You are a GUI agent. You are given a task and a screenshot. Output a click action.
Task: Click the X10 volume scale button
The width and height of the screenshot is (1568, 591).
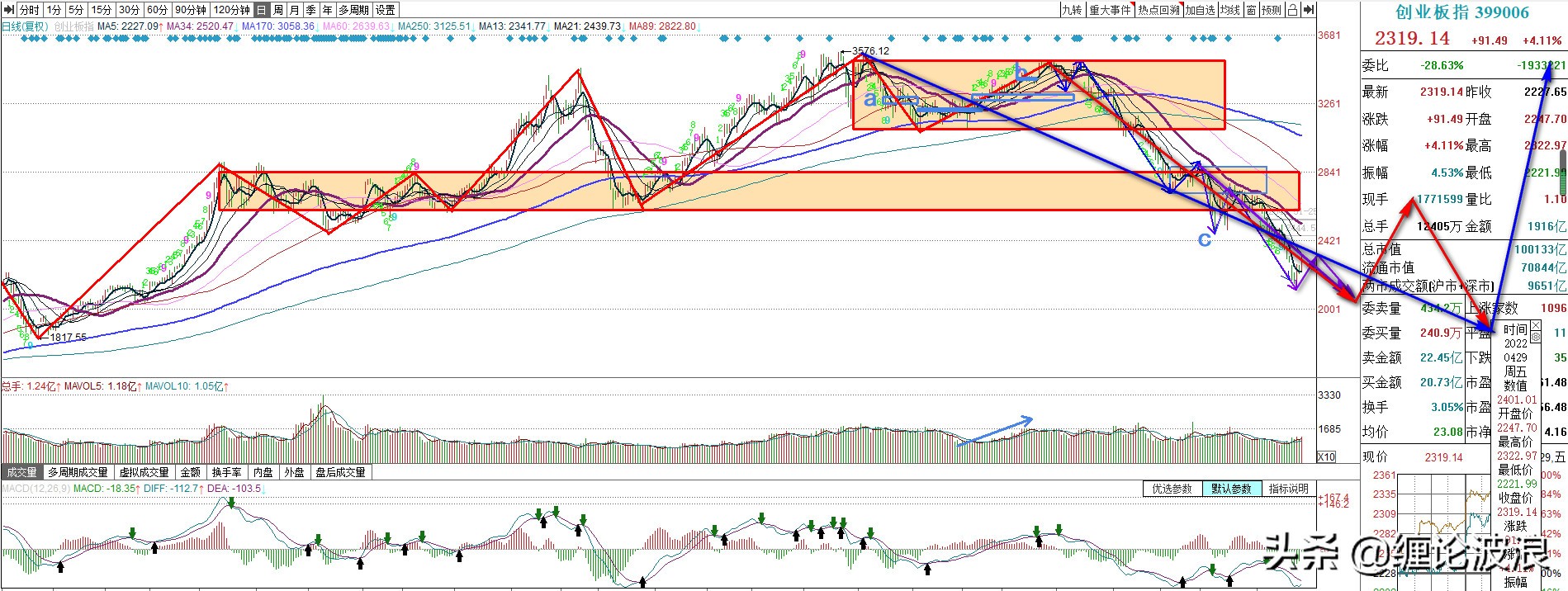[x=1326, y=457]
